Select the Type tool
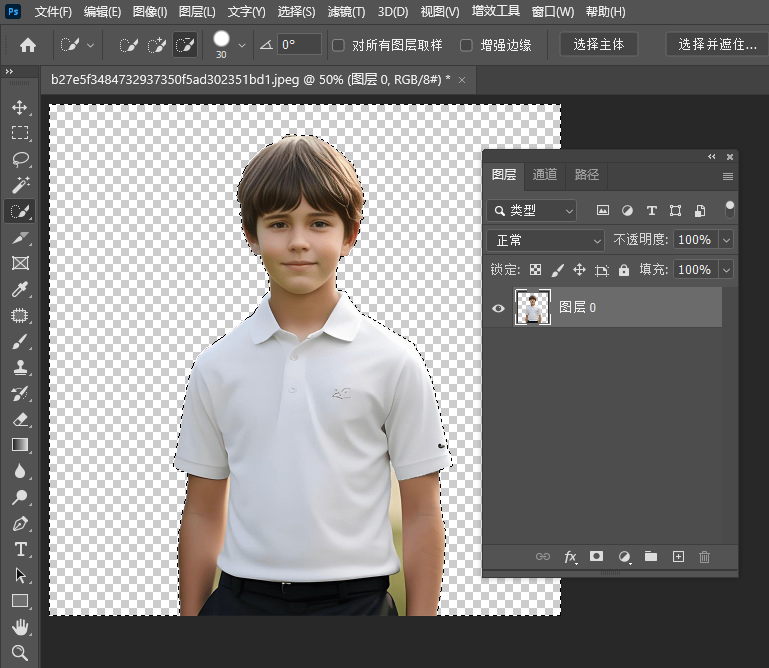769x668 pixels. pyautogui.click(x=20, y=549)
